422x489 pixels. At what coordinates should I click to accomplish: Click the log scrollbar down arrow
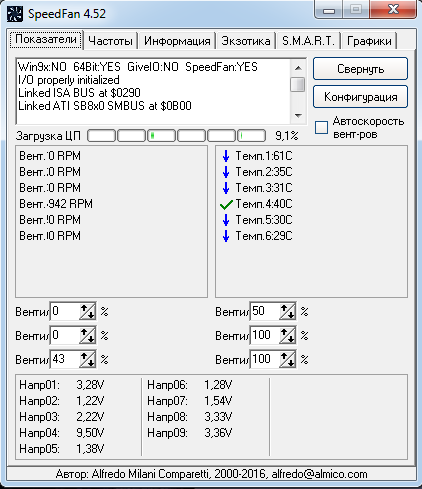(298, 116)
